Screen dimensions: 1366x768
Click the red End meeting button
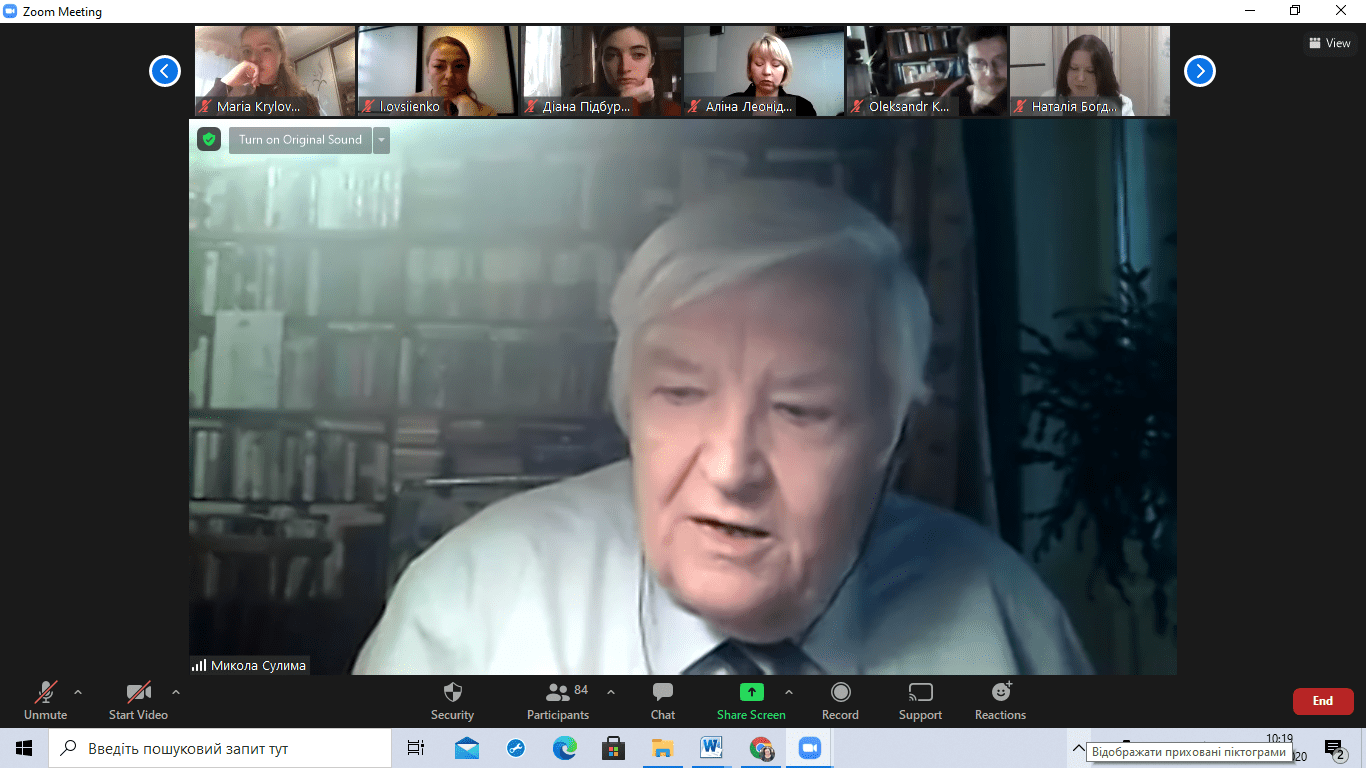(x=1322, y=701)
